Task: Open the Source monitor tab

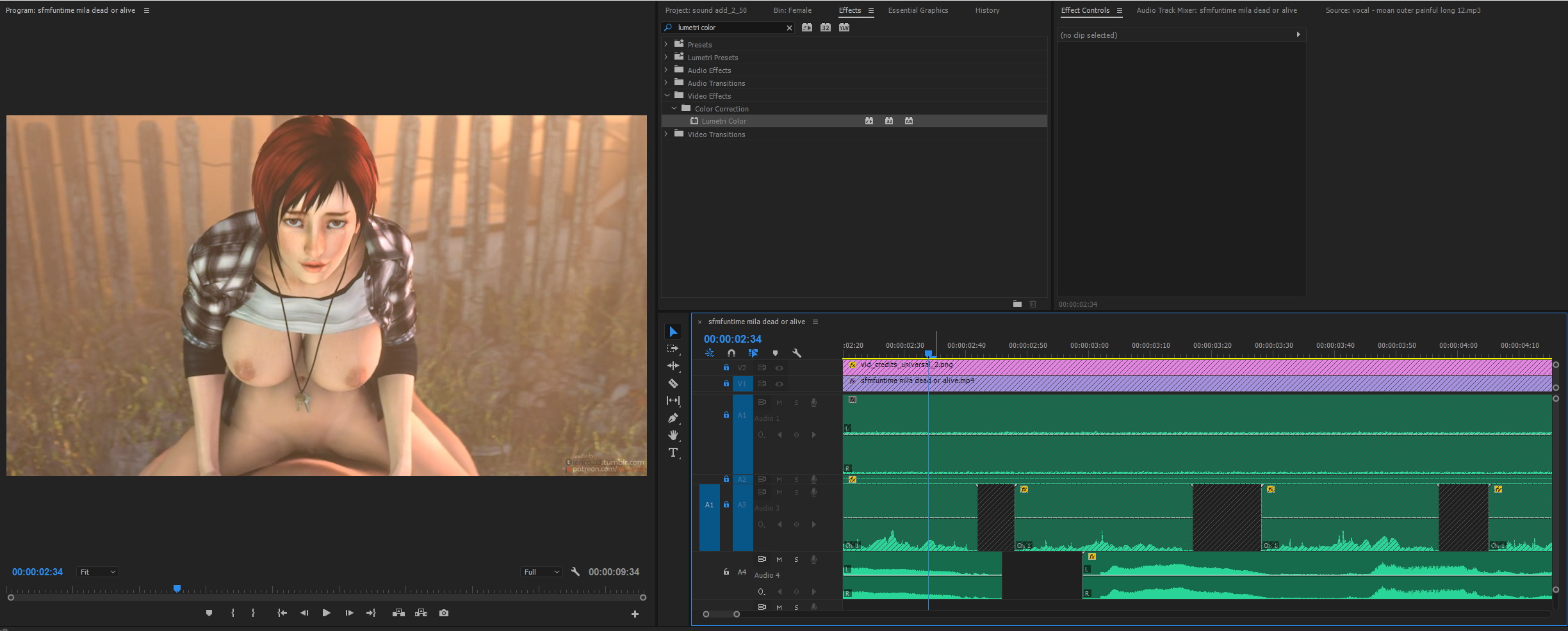Action: coord(1403,10)
